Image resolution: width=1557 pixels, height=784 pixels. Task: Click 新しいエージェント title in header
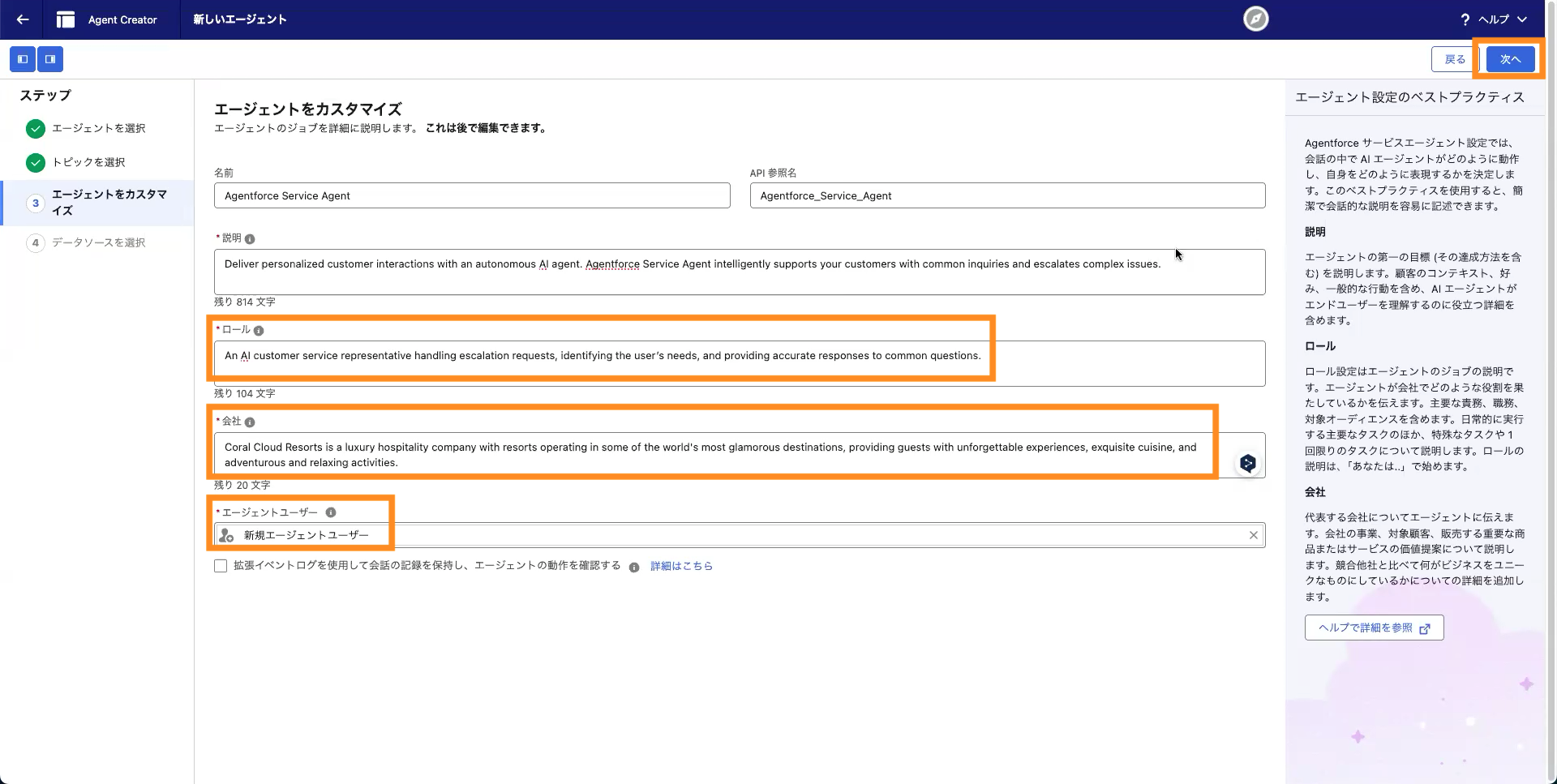point(240,19)
